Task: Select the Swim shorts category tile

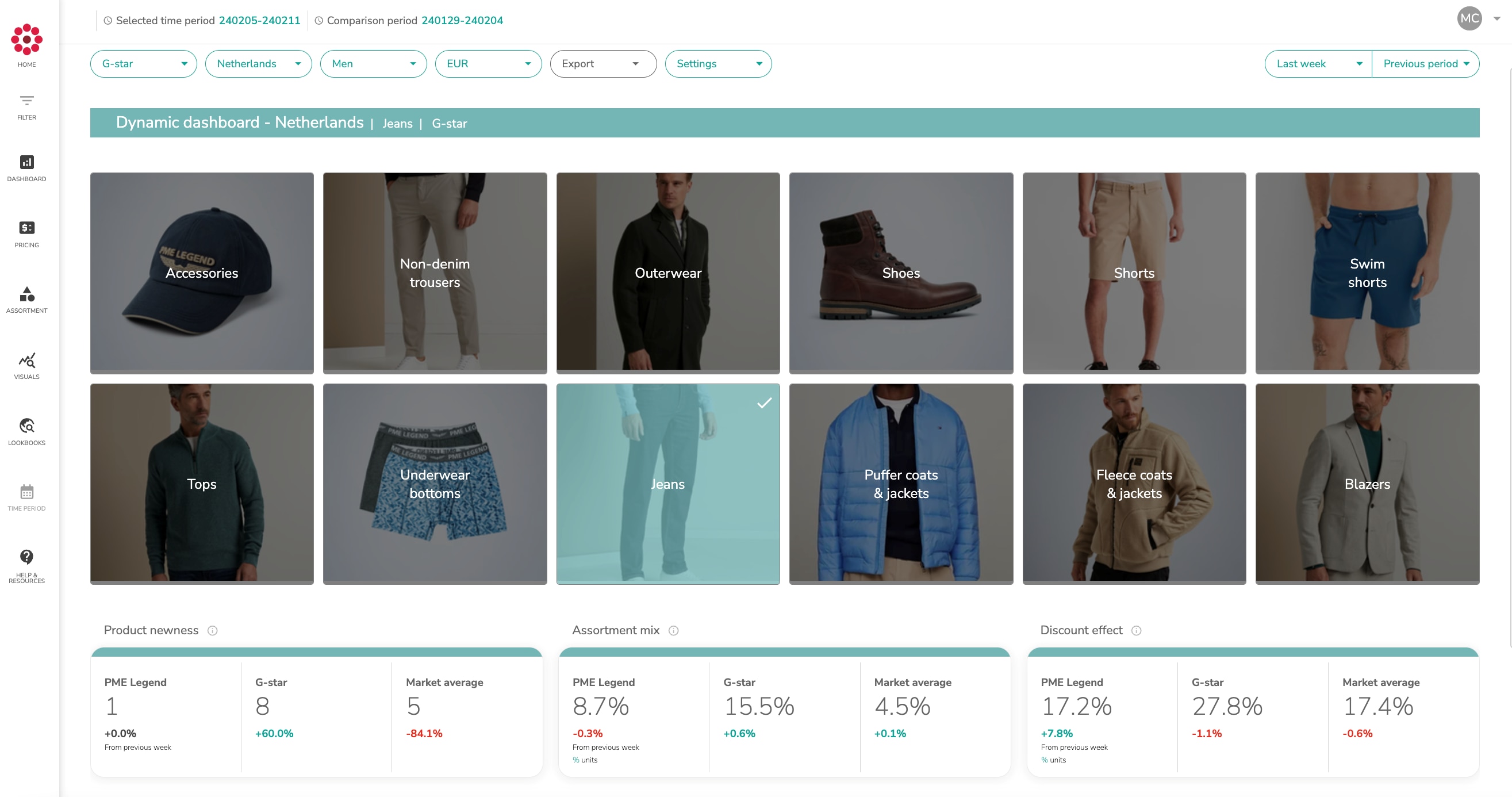Action: (1367, 273)
